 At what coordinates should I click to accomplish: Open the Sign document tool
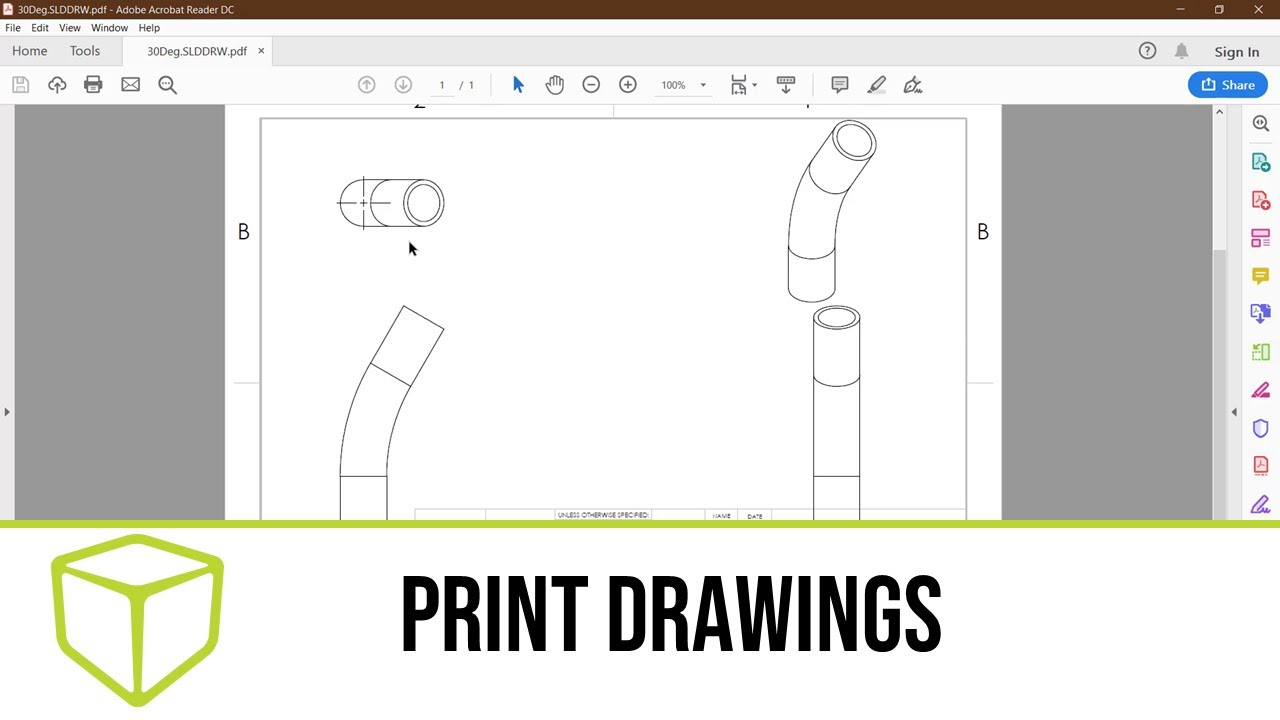912,85
